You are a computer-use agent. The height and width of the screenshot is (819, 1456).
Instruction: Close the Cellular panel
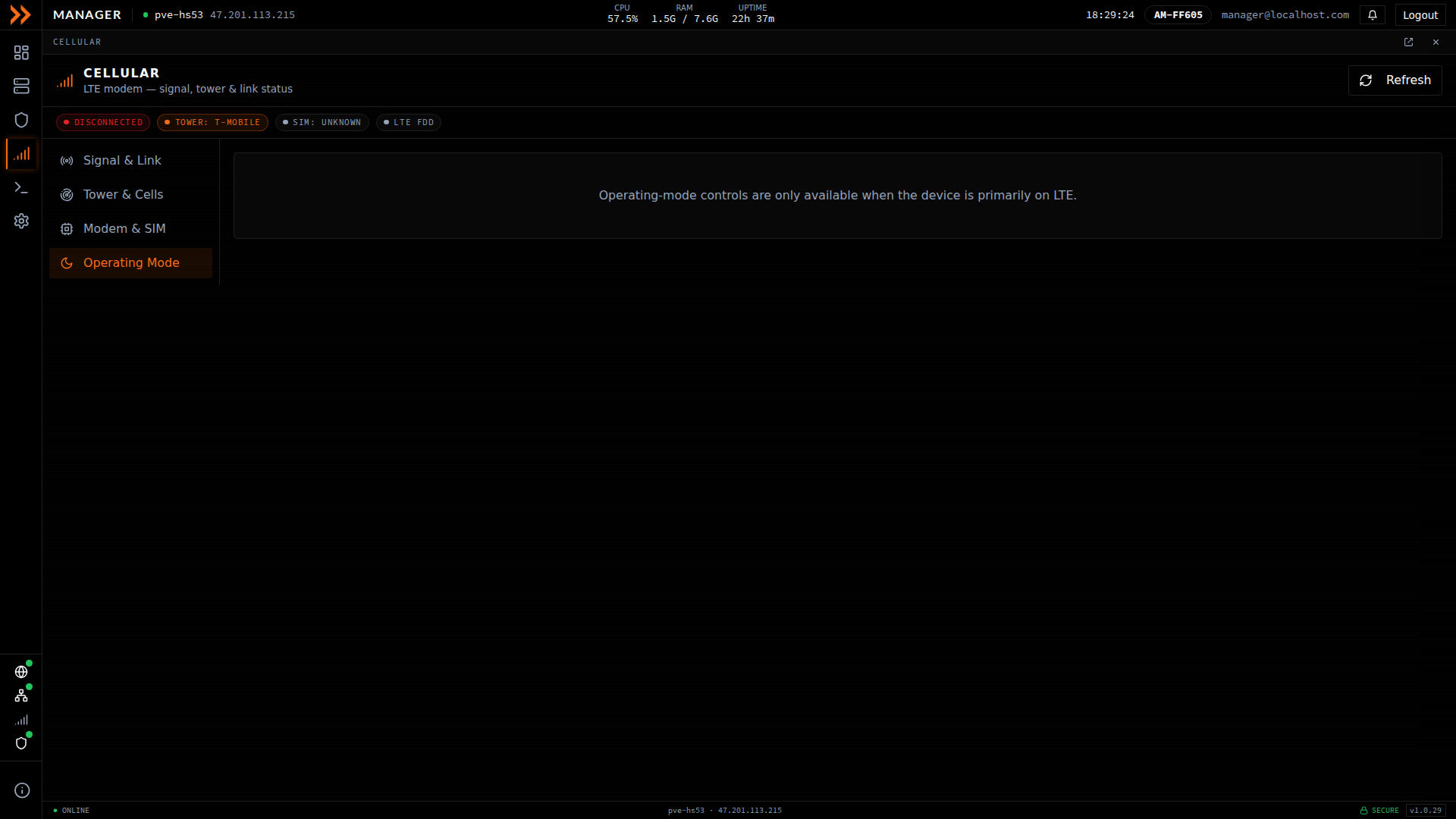pyautogui.click(x=1436, y=42)
